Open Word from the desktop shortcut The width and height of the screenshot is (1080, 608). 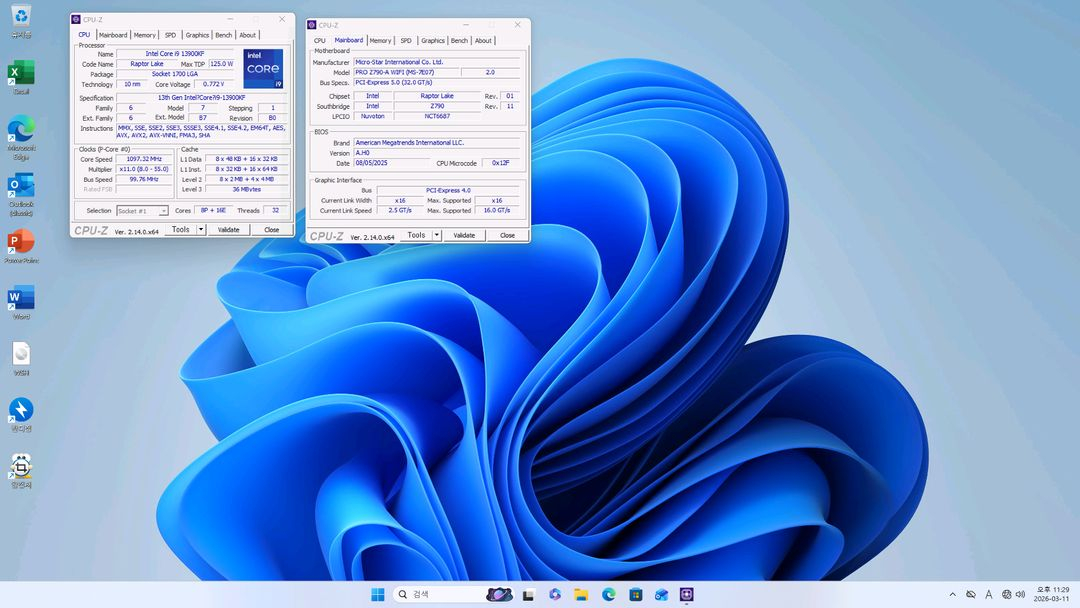point(21,296)
